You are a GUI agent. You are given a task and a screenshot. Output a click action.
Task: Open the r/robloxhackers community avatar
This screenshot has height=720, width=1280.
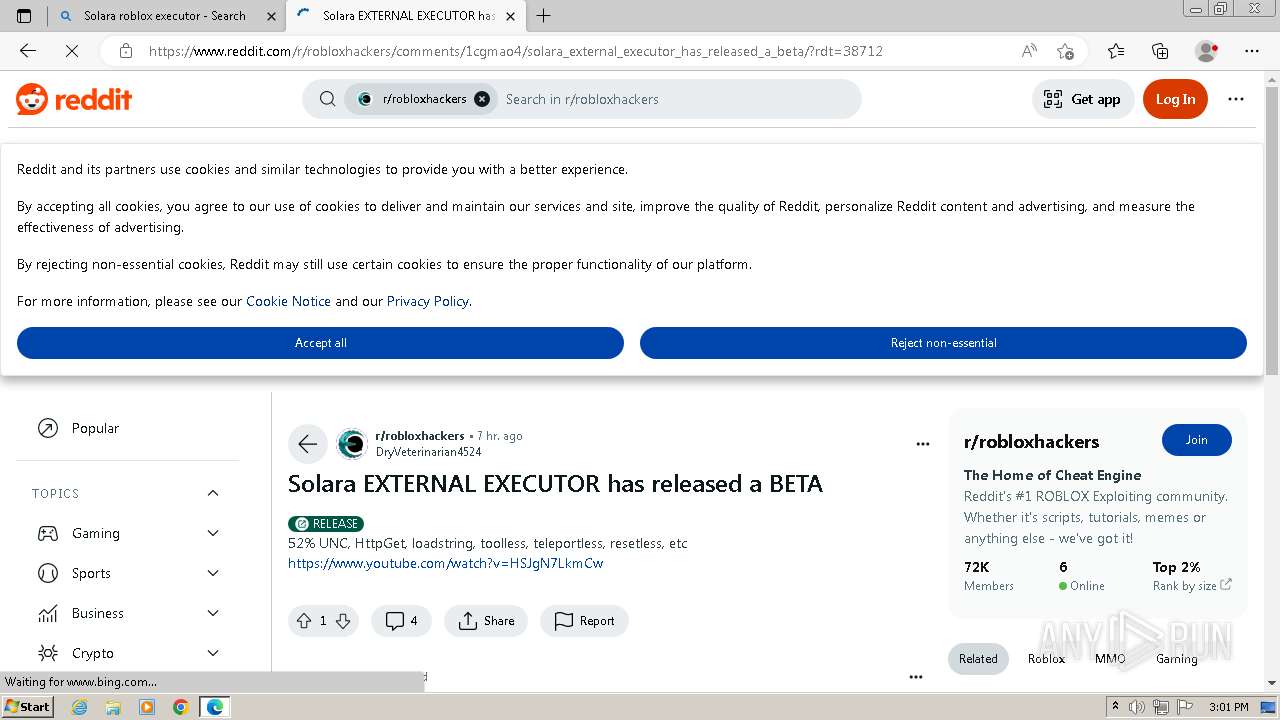(x=352, y=444)
